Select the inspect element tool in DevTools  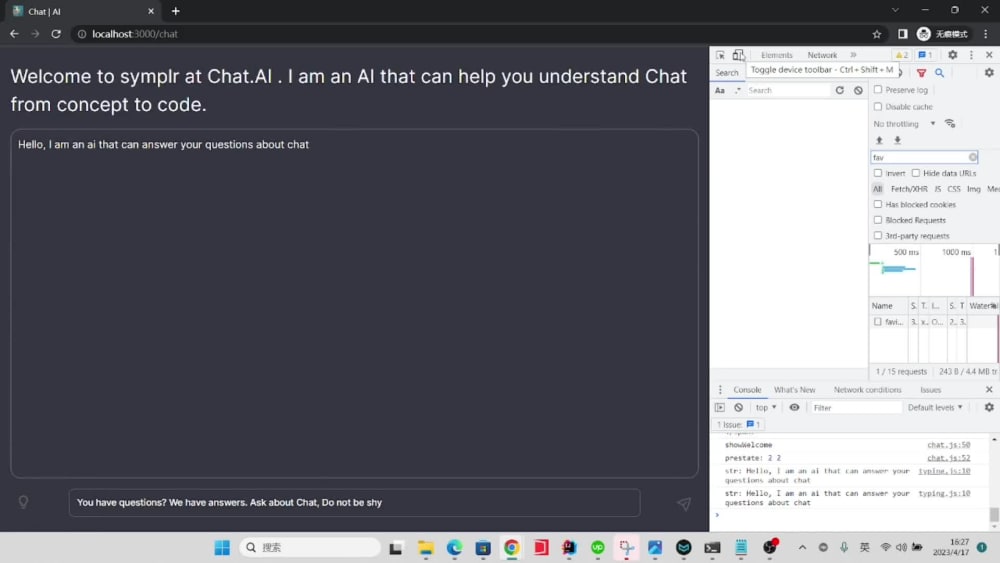point(720,55)
